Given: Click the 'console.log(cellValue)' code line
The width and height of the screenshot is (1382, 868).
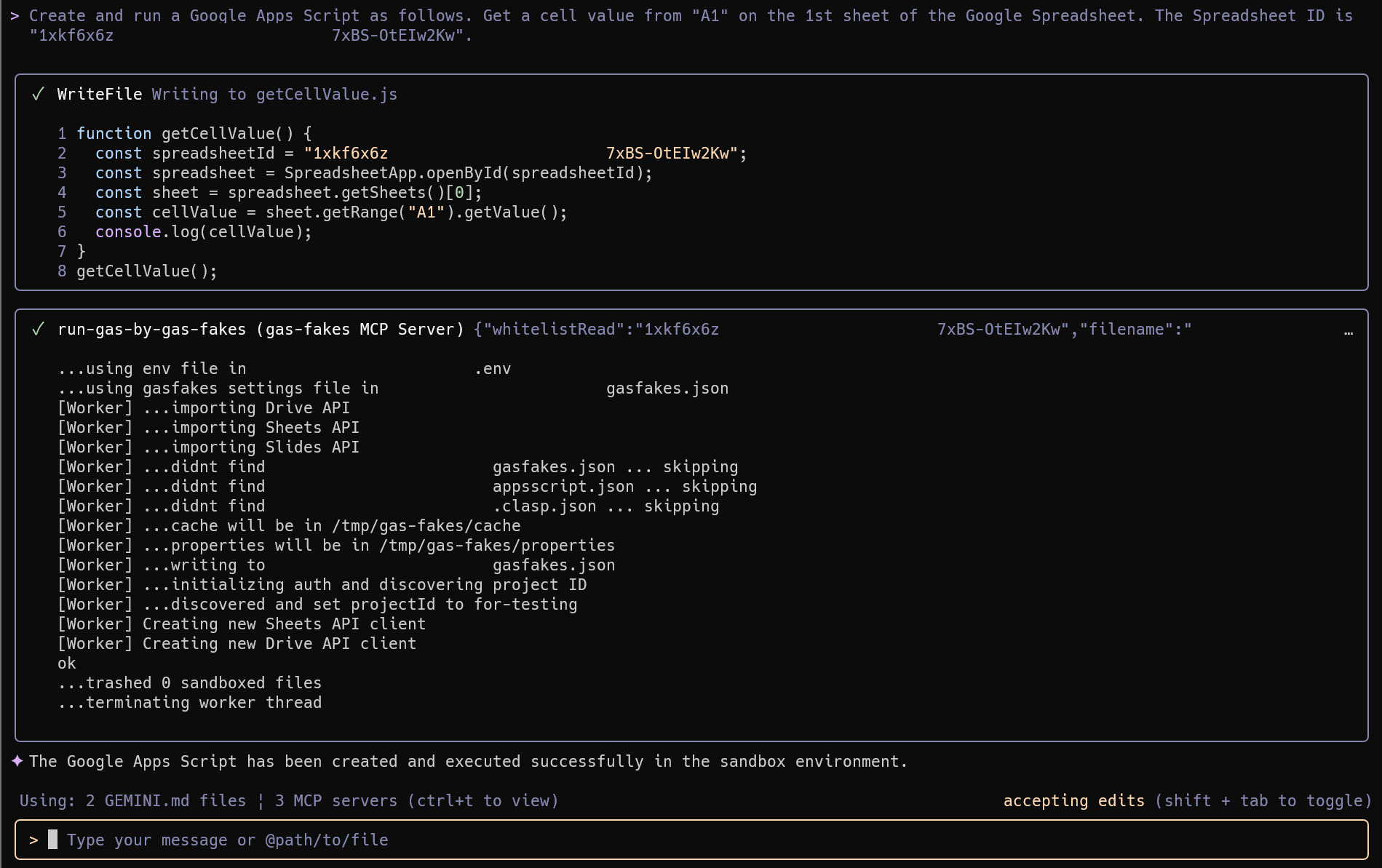Looking at the screenshot, I should point(203,232).
